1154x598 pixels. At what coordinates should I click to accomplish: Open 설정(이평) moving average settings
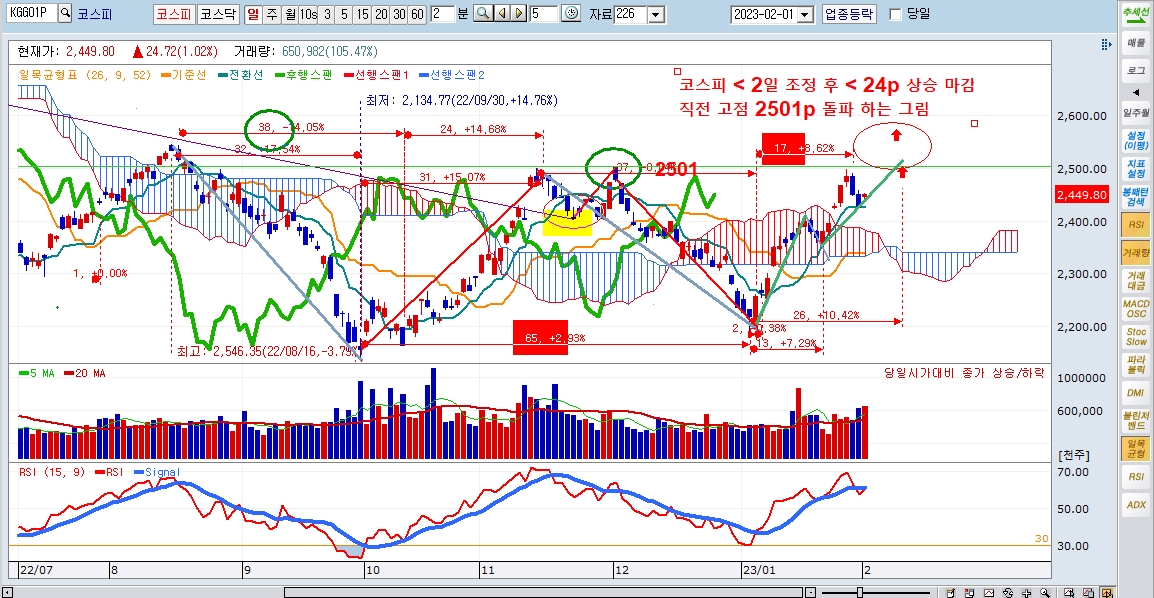tap(1136, 140)
